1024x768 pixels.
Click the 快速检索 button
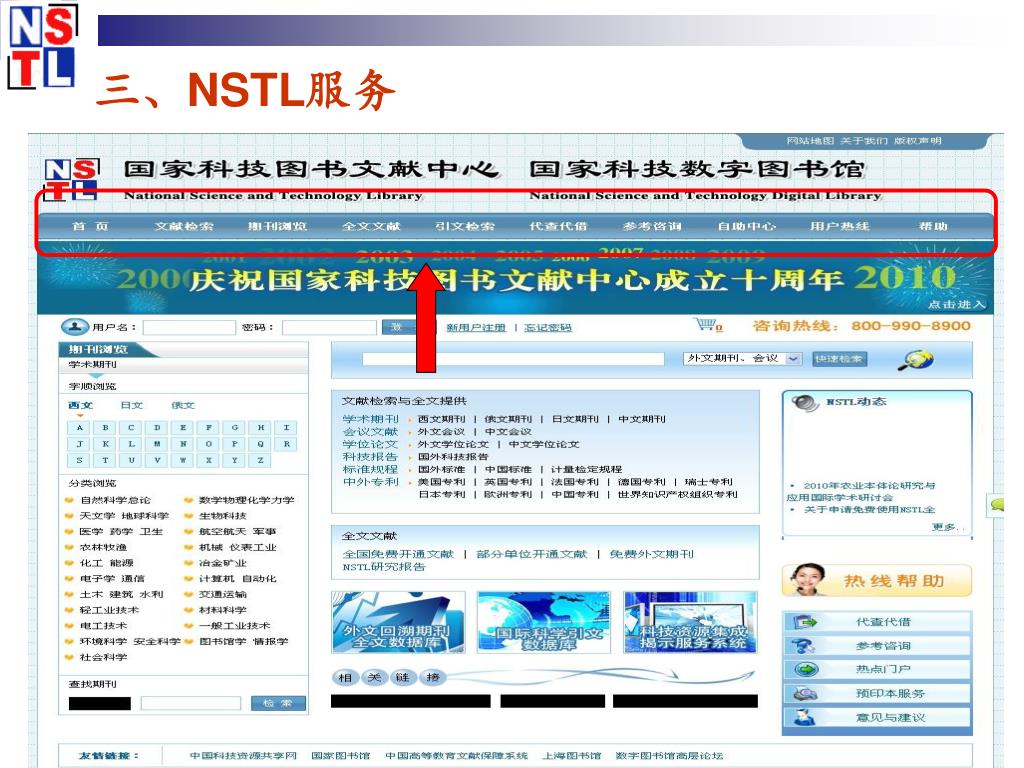point(839,359)
